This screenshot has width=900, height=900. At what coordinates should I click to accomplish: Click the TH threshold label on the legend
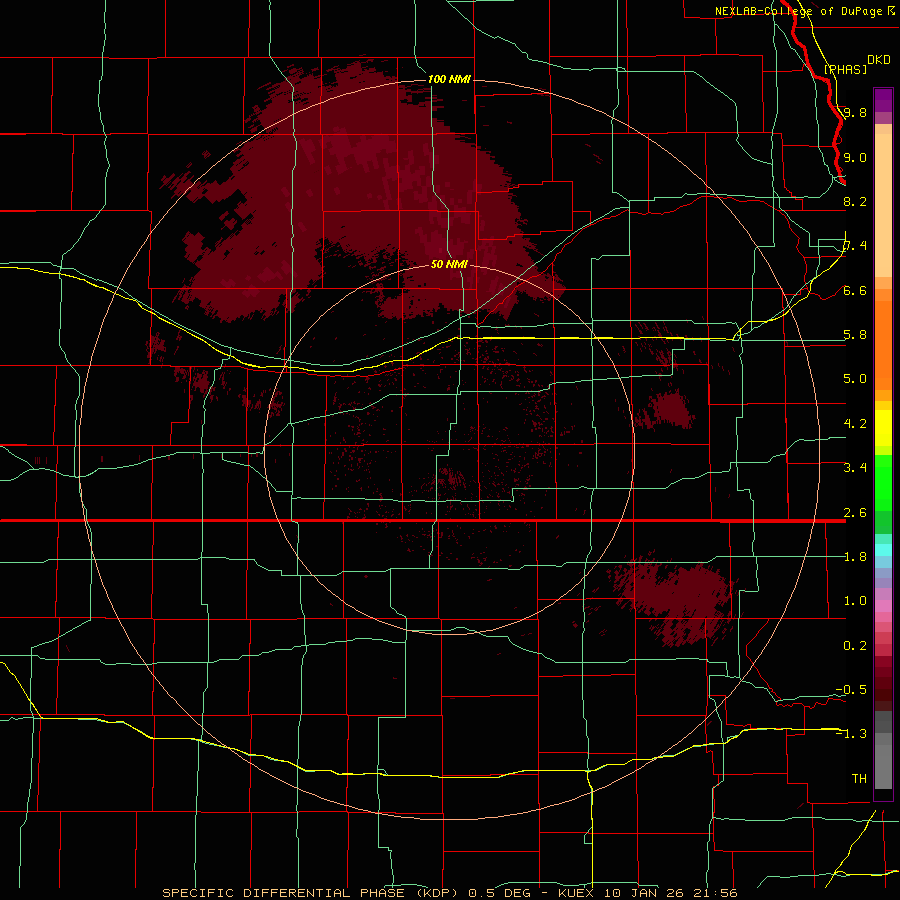click(x=859, y=778)
